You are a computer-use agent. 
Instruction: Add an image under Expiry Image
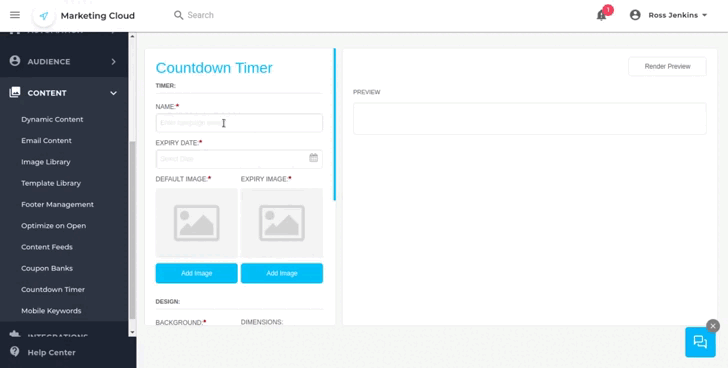(x=282, y=273)
